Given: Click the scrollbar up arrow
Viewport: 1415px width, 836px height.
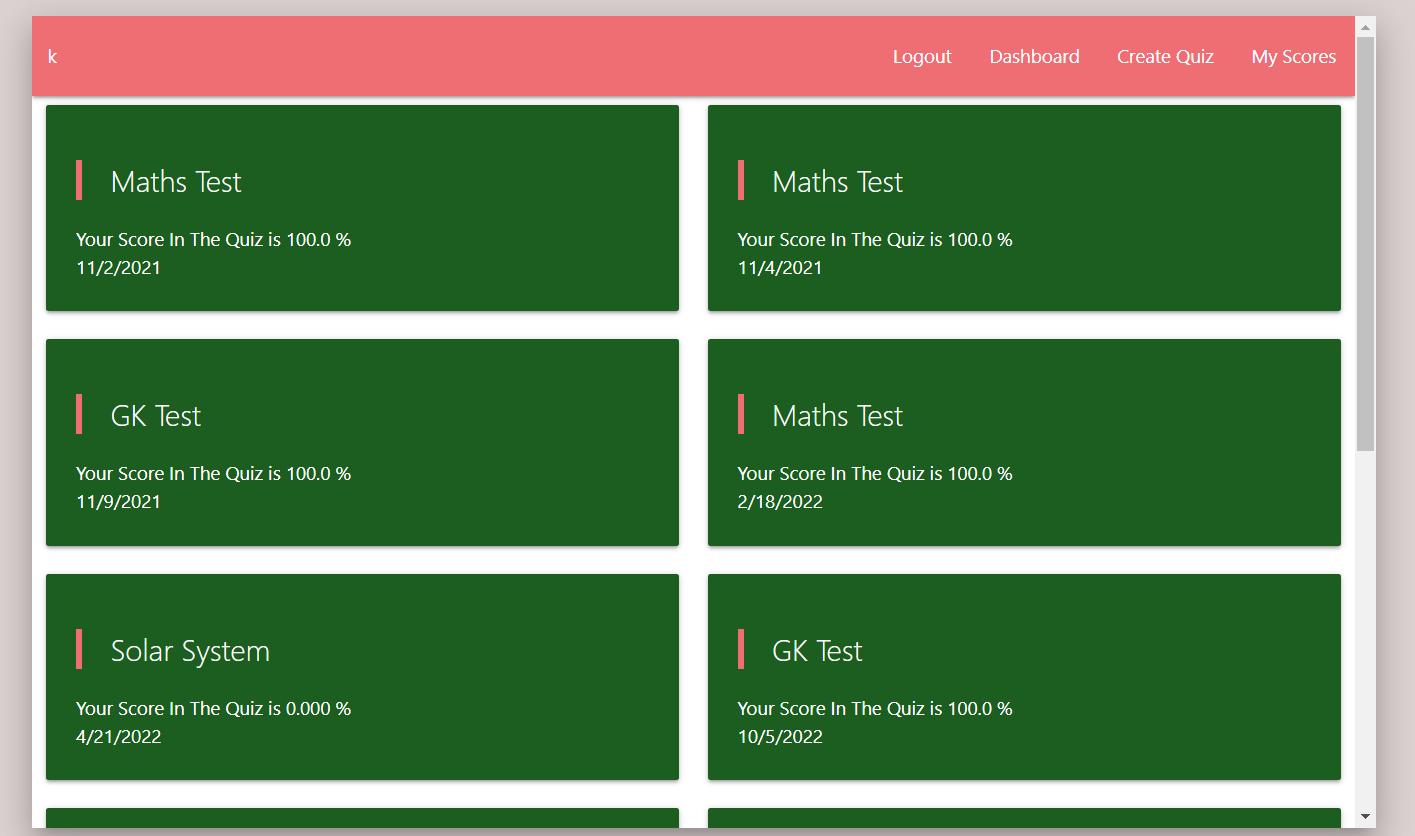Looking at the screenshot, I should (1366, 26).
